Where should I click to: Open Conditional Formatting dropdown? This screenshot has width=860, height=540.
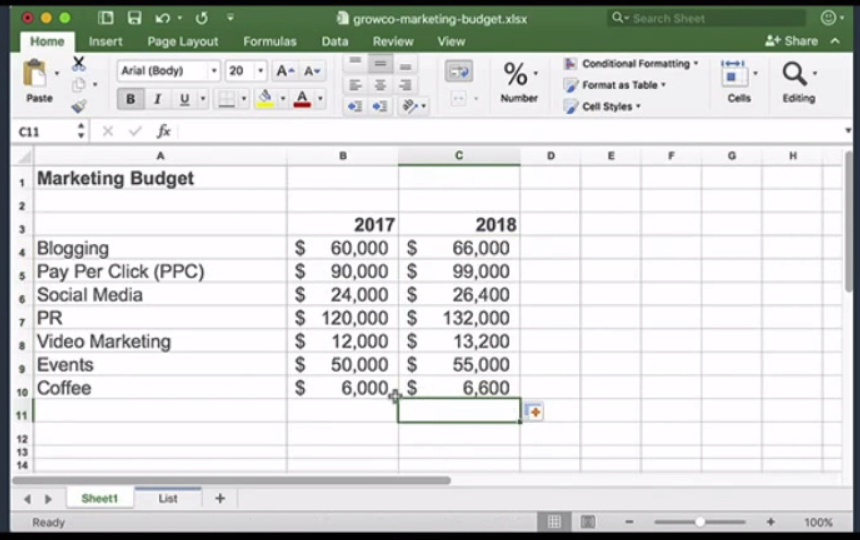tap(631, 64)
